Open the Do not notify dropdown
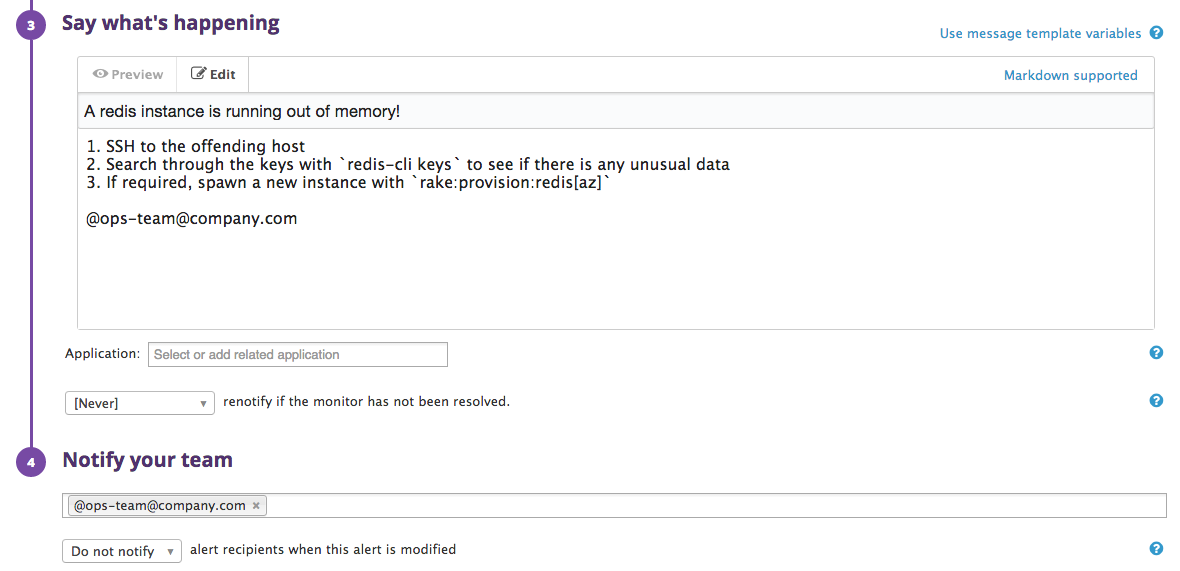Screen dimensions: 1180x571 click(x=122, y=551)
